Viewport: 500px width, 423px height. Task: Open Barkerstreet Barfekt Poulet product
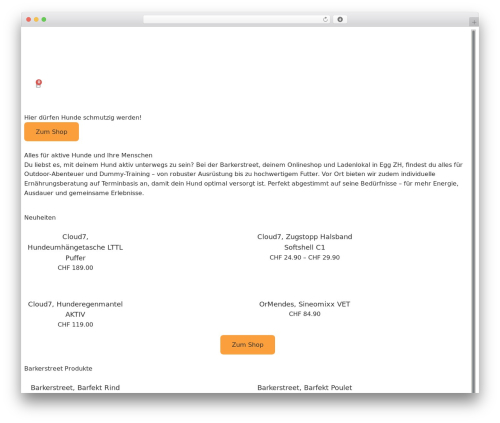point(305,388)
